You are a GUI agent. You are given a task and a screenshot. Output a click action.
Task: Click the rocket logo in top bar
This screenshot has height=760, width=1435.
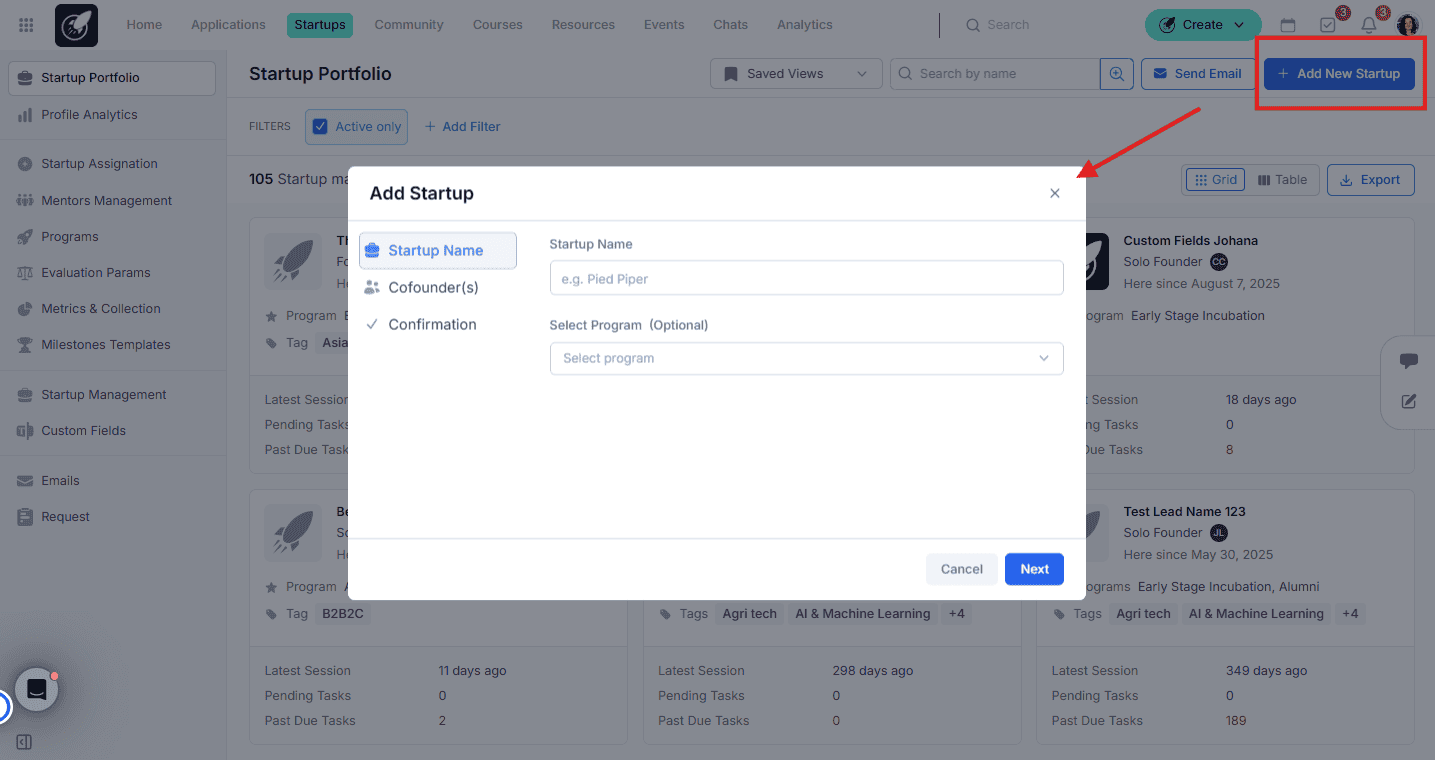point(76,25)
